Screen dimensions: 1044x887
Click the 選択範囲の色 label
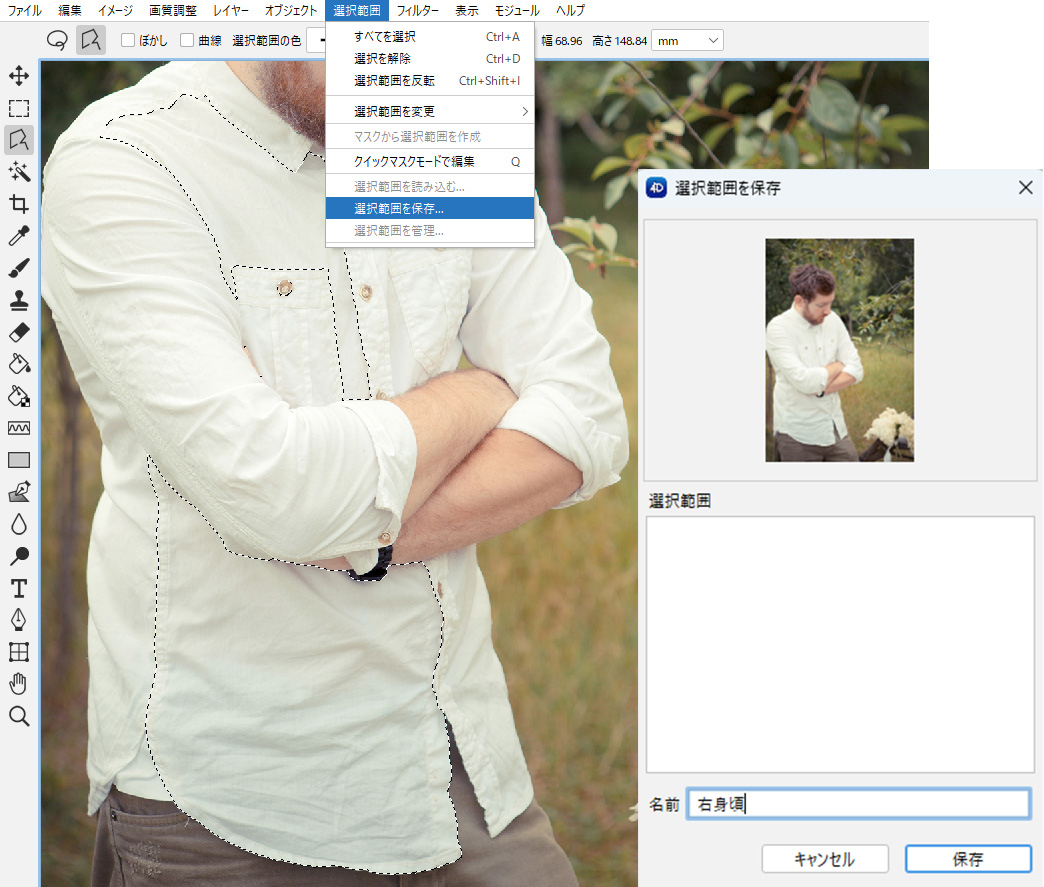(266, 41)
